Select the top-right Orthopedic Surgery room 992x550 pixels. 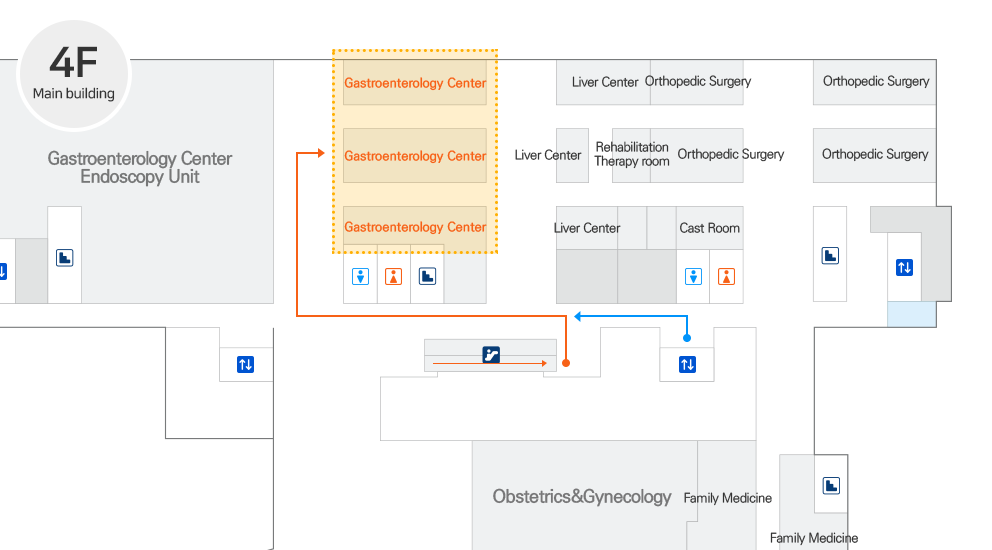tap(875, 82)
